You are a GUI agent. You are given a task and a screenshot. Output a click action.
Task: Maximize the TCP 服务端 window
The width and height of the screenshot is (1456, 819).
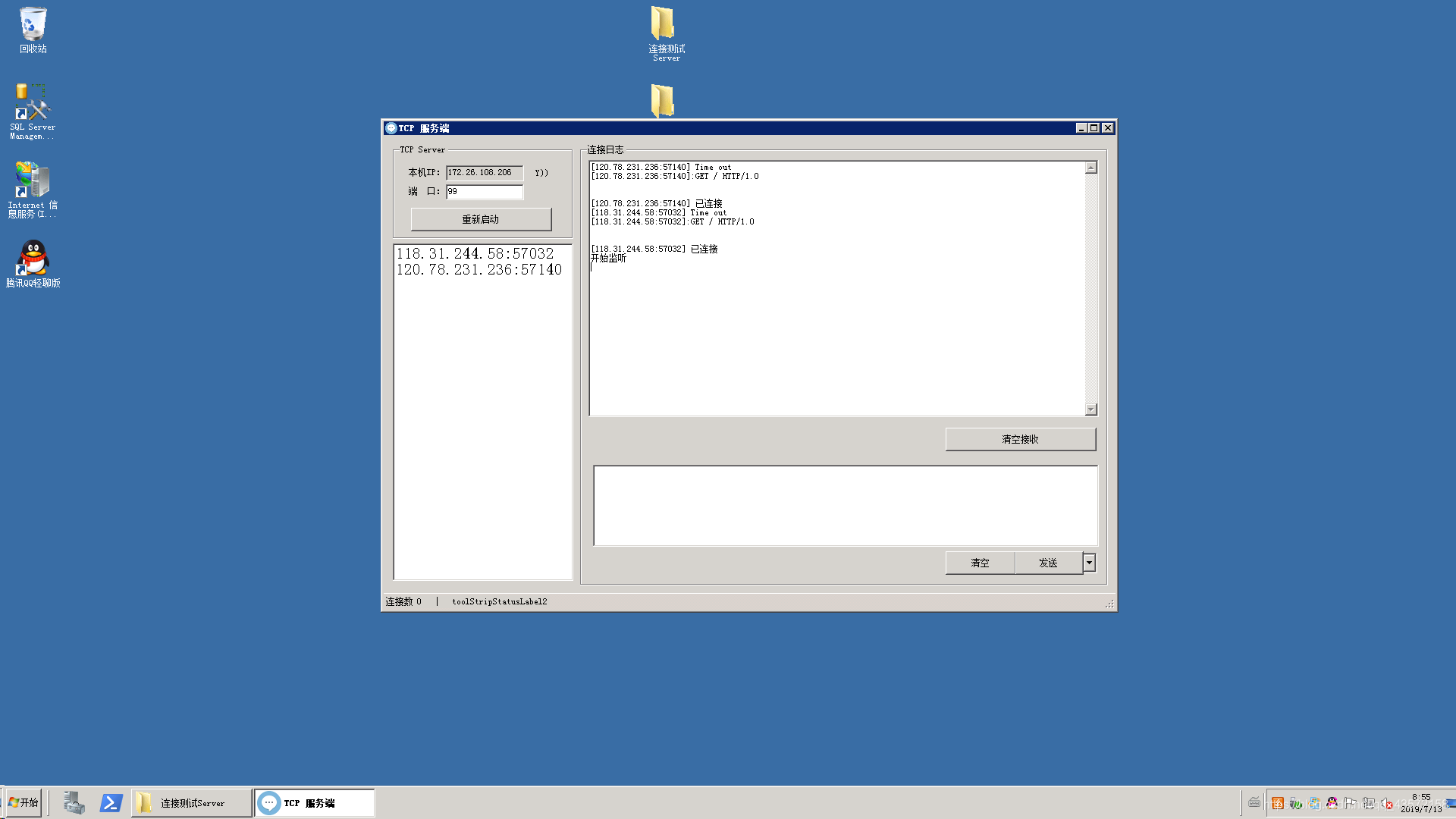(1094, 128)
